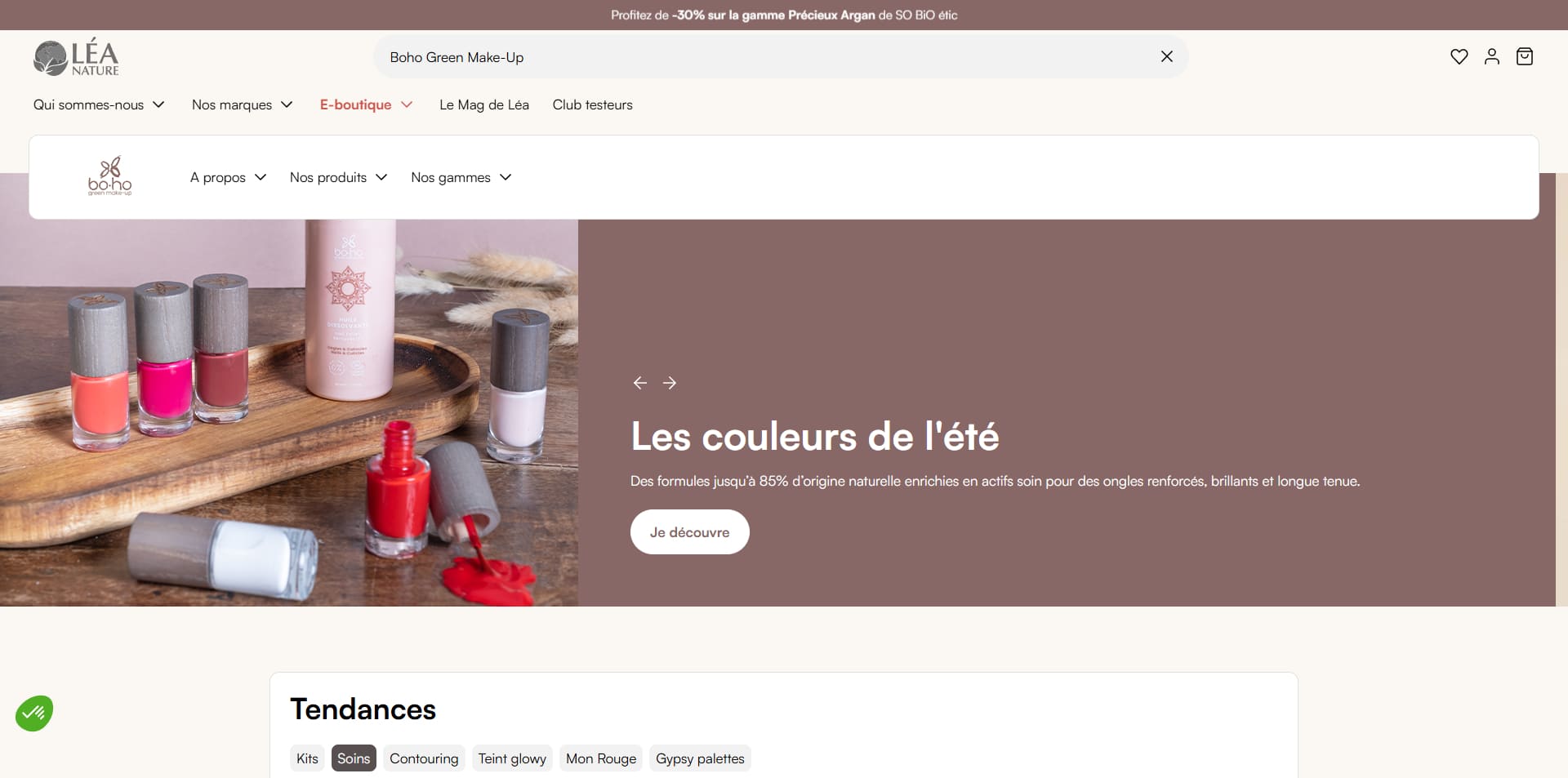Go to previous slide with left arrow

click(x=639, y=383)
